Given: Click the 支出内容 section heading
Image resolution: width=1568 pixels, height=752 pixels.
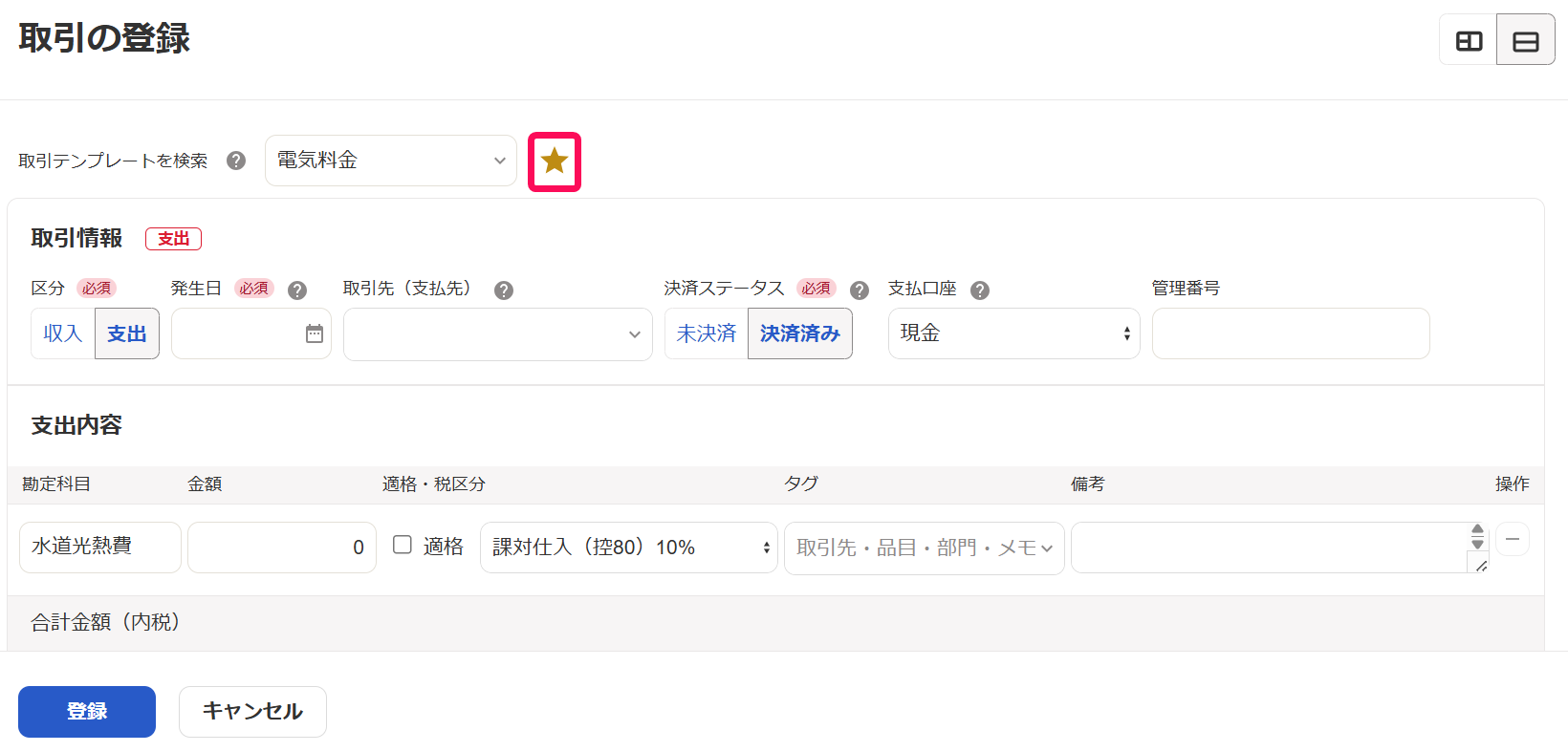Looking at the screenshot, I should 76,425.
